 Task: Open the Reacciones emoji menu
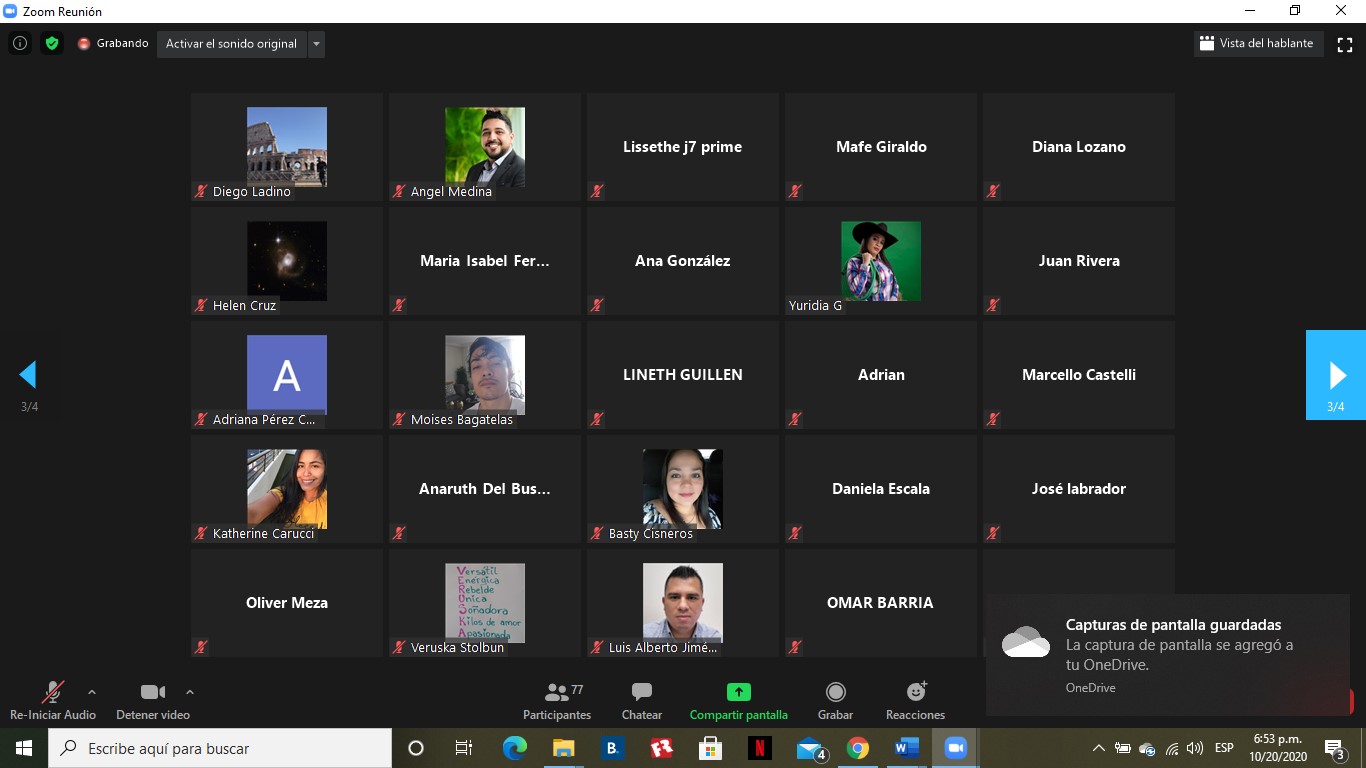(x=915, y=692)
